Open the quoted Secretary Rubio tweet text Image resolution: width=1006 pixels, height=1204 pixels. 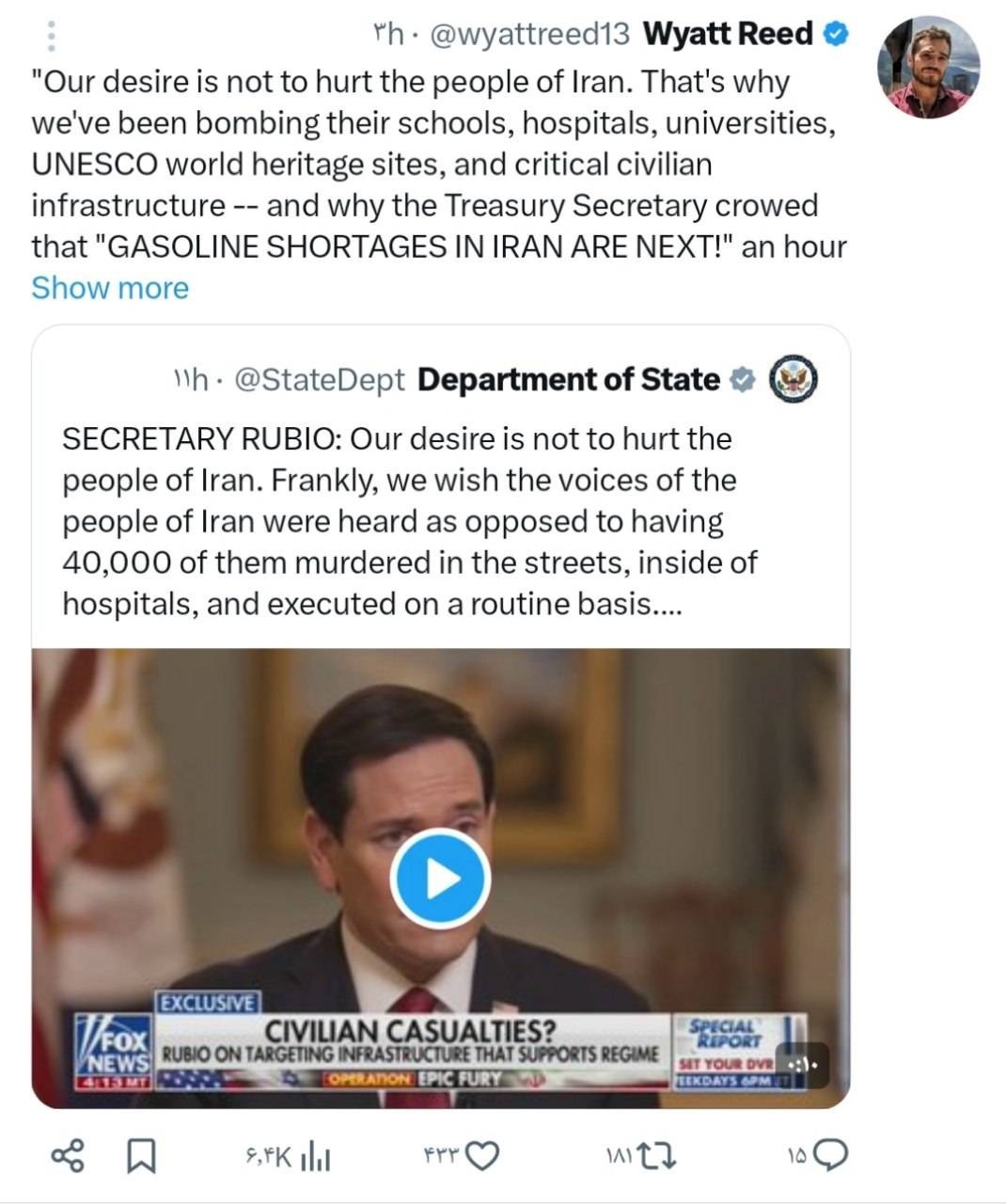tap(410, 521)
